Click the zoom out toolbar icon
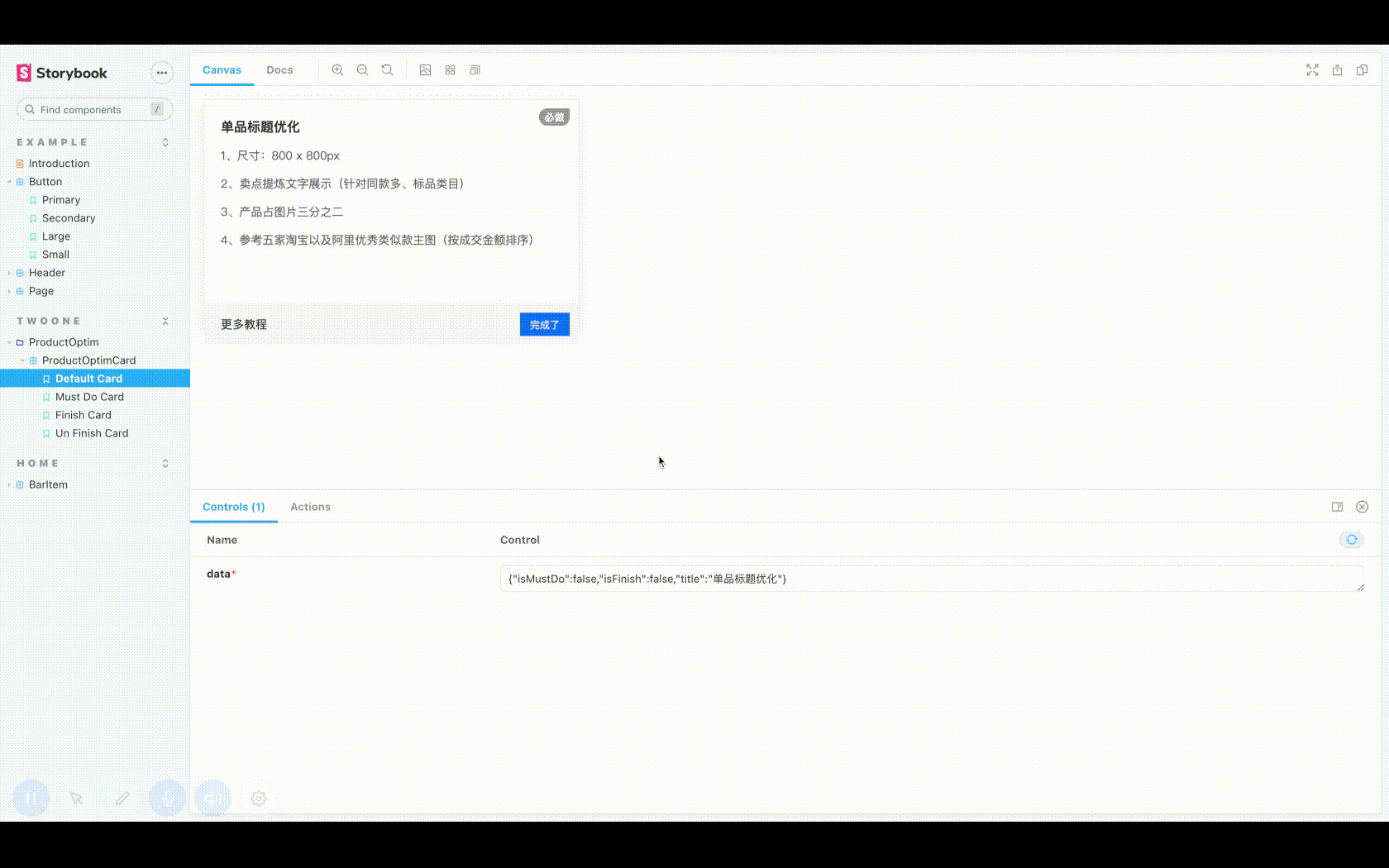This screenshot has width=1389, height=868. click(362, 70)
